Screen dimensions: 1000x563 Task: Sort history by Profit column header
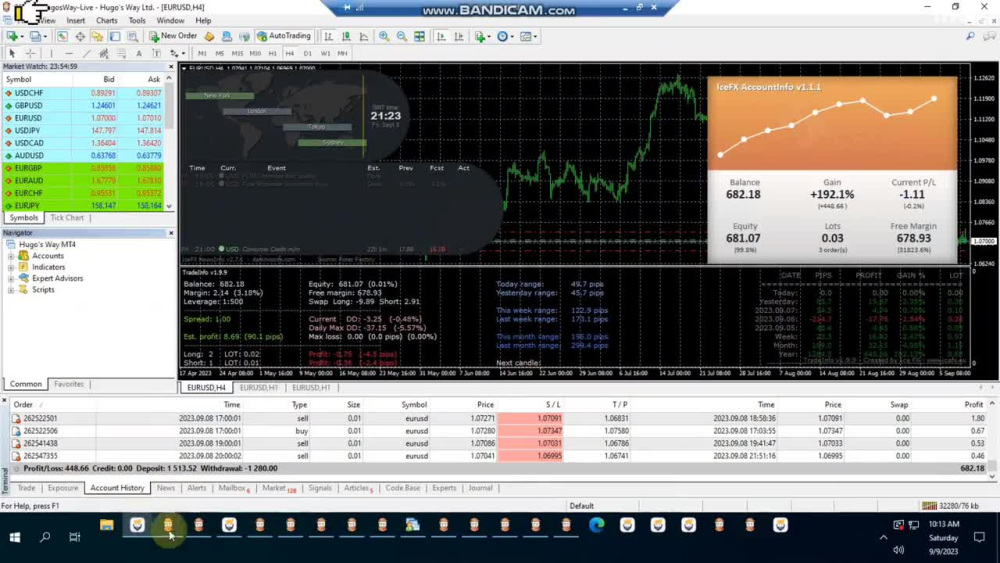point(973,405)
